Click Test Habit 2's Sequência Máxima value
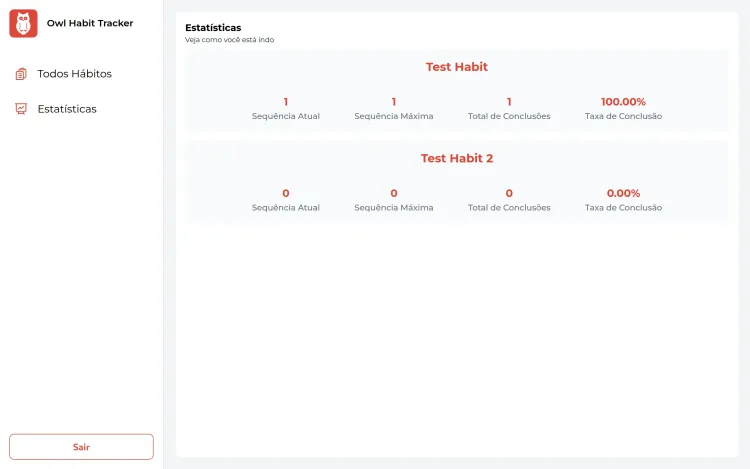Viewport: 750px width, 469px height. pos(394,193)
